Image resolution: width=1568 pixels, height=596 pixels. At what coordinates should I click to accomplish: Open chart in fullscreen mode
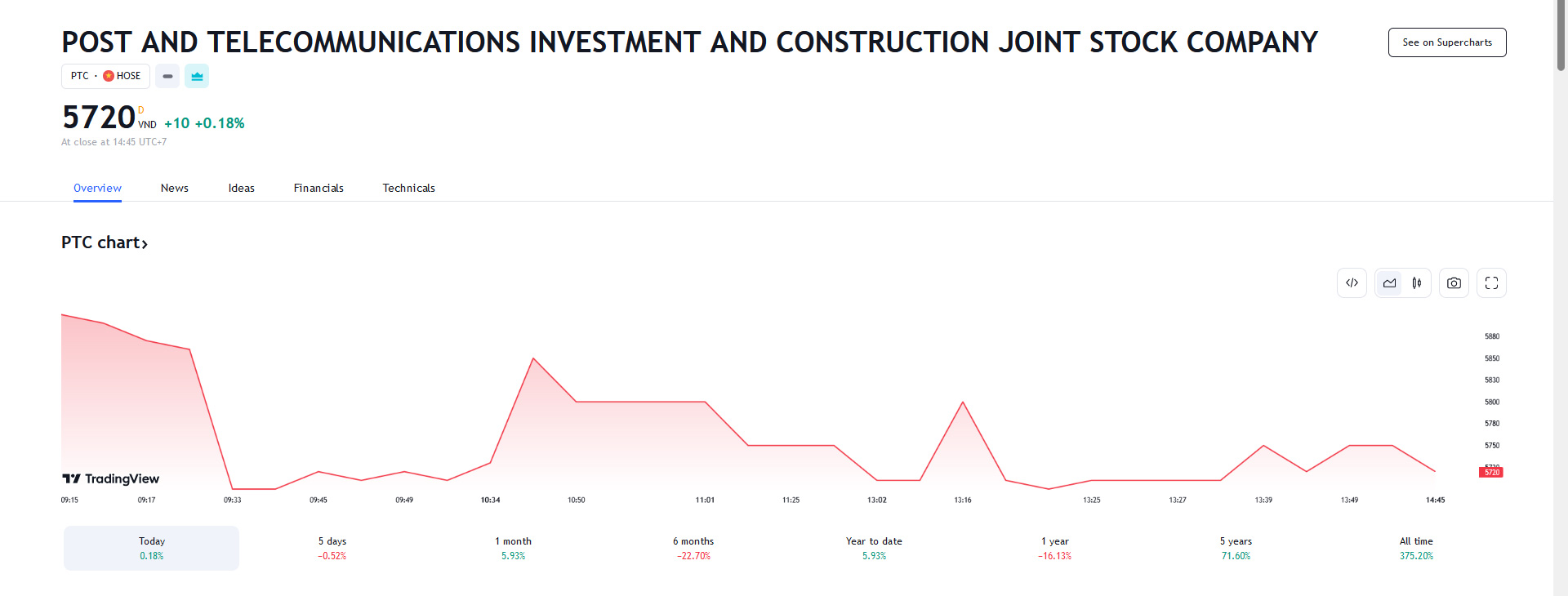[1491, 283]
